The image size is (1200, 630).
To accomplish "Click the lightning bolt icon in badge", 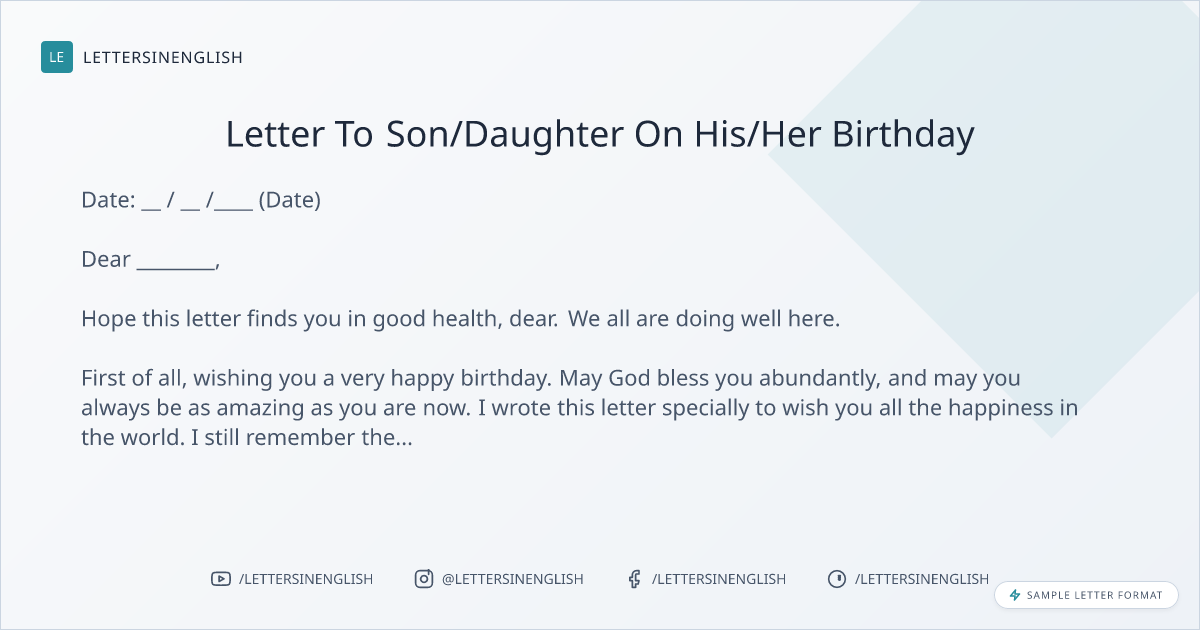I will [x=1015, y=595].
